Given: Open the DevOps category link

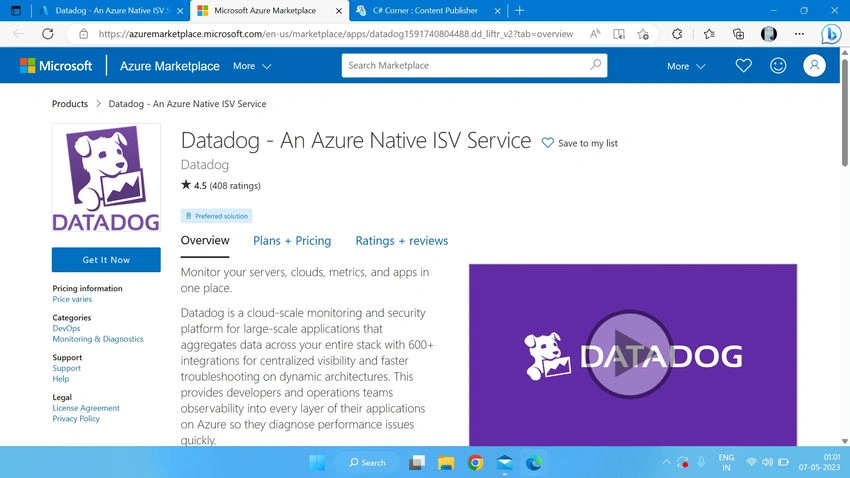Looking at the screenshot, I should [x=66, y=328].
